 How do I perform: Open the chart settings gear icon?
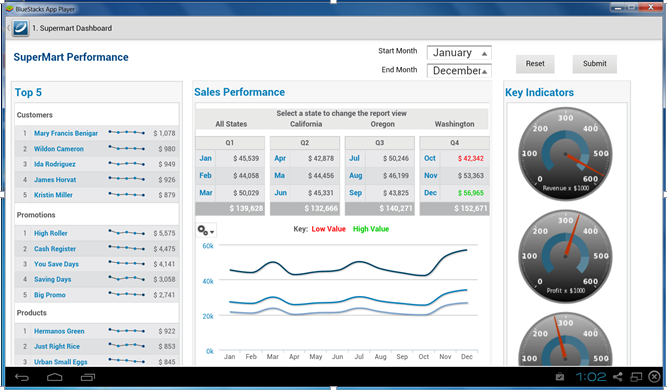pyautogui.click(x=203, y=231)
